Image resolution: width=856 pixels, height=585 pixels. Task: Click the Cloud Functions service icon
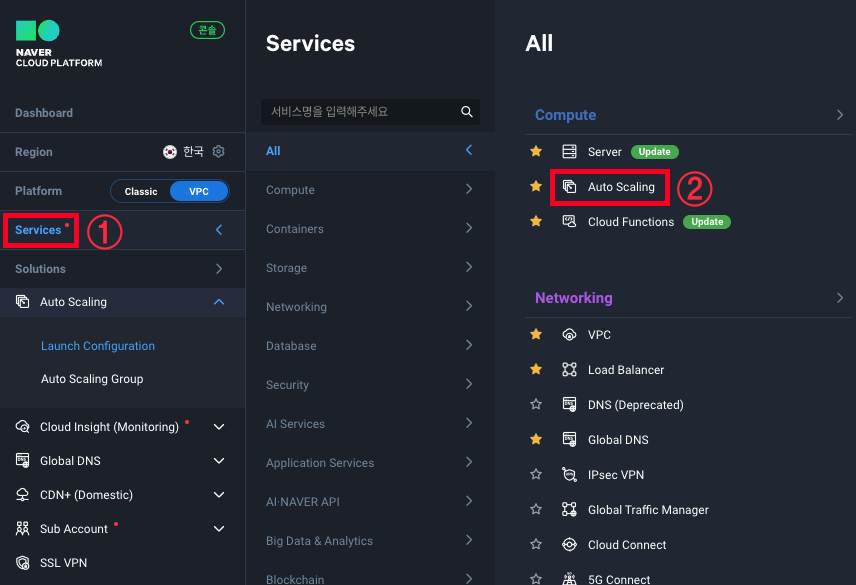pos(569,222)
